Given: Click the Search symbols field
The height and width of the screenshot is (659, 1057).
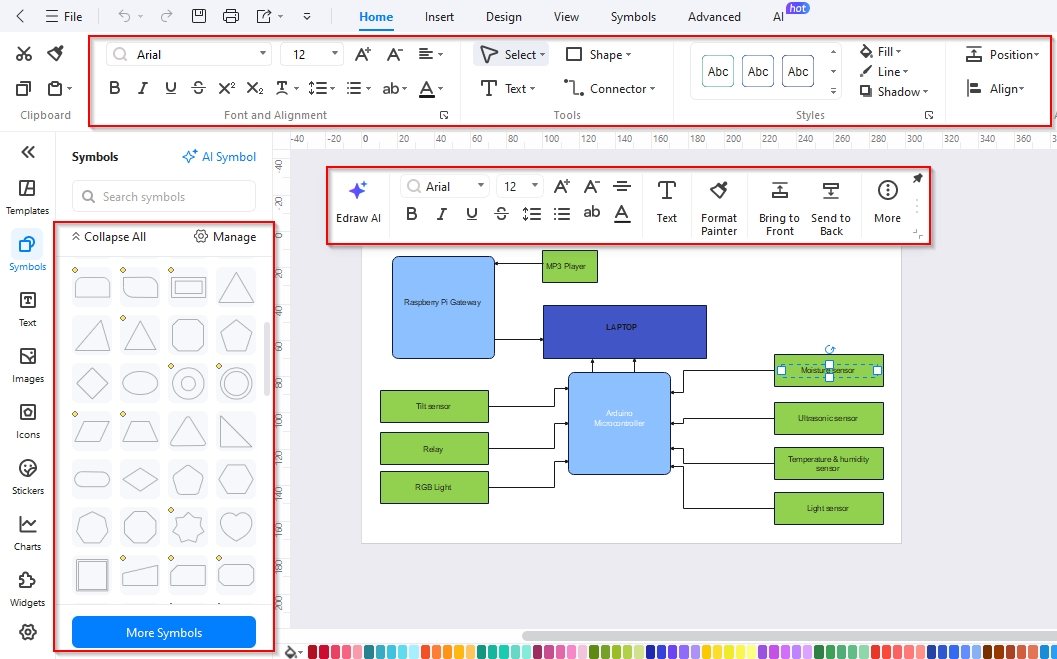Looking at the screenshot, I should (164, 196).
